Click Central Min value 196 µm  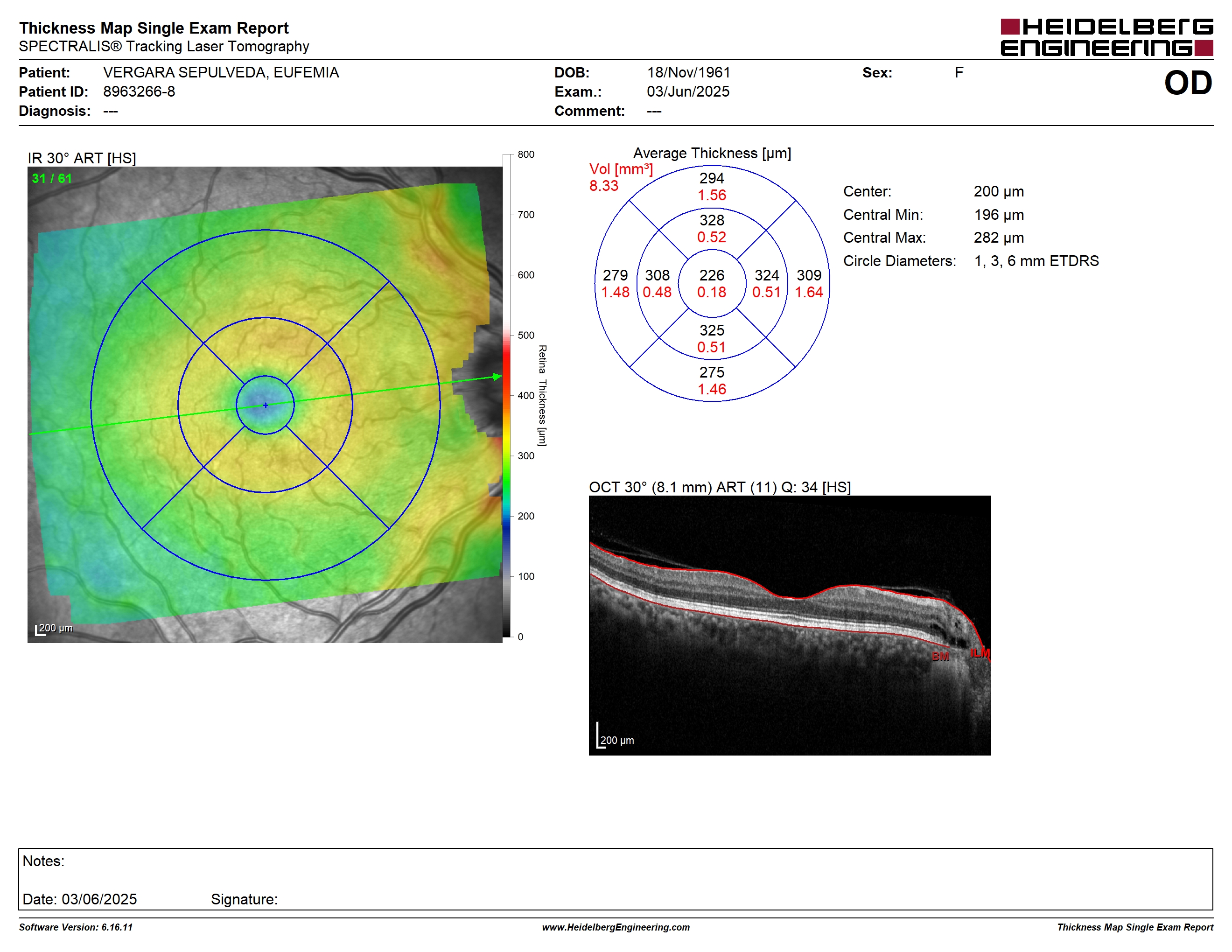(999, 214)
